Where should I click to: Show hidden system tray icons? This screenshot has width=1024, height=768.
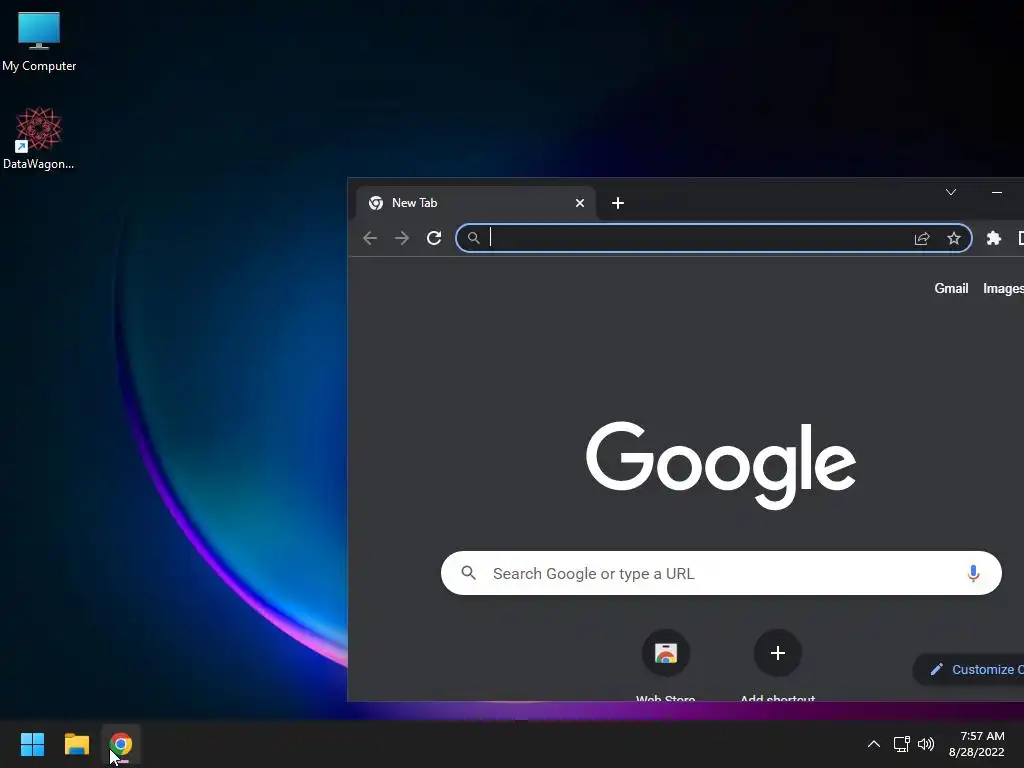click(873, 744)
